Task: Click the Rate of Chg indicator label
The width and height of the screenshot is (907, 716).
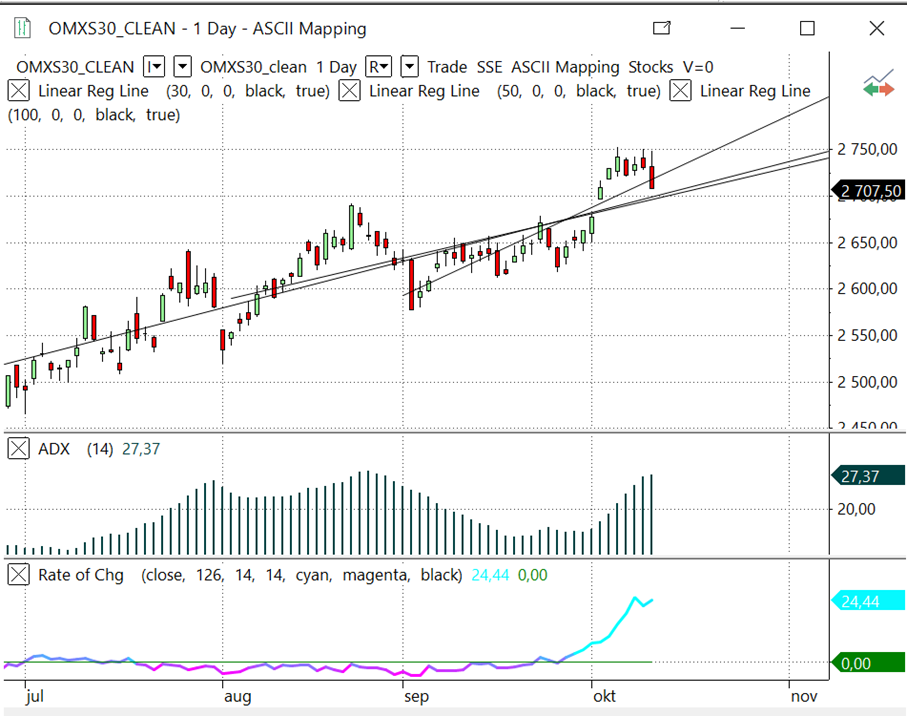Action: [x=81, y=575]
